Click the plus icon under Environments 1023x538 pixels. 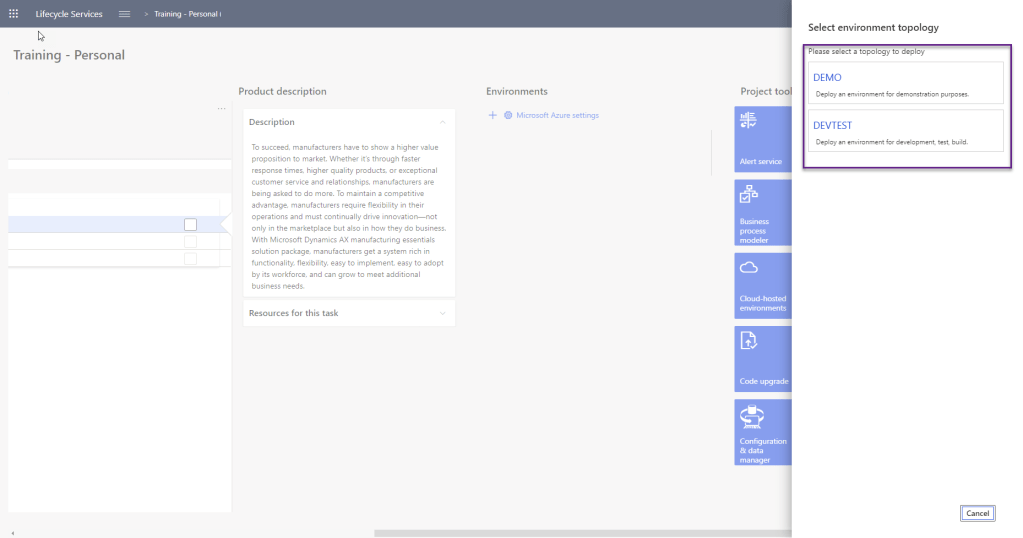point(492,115)
